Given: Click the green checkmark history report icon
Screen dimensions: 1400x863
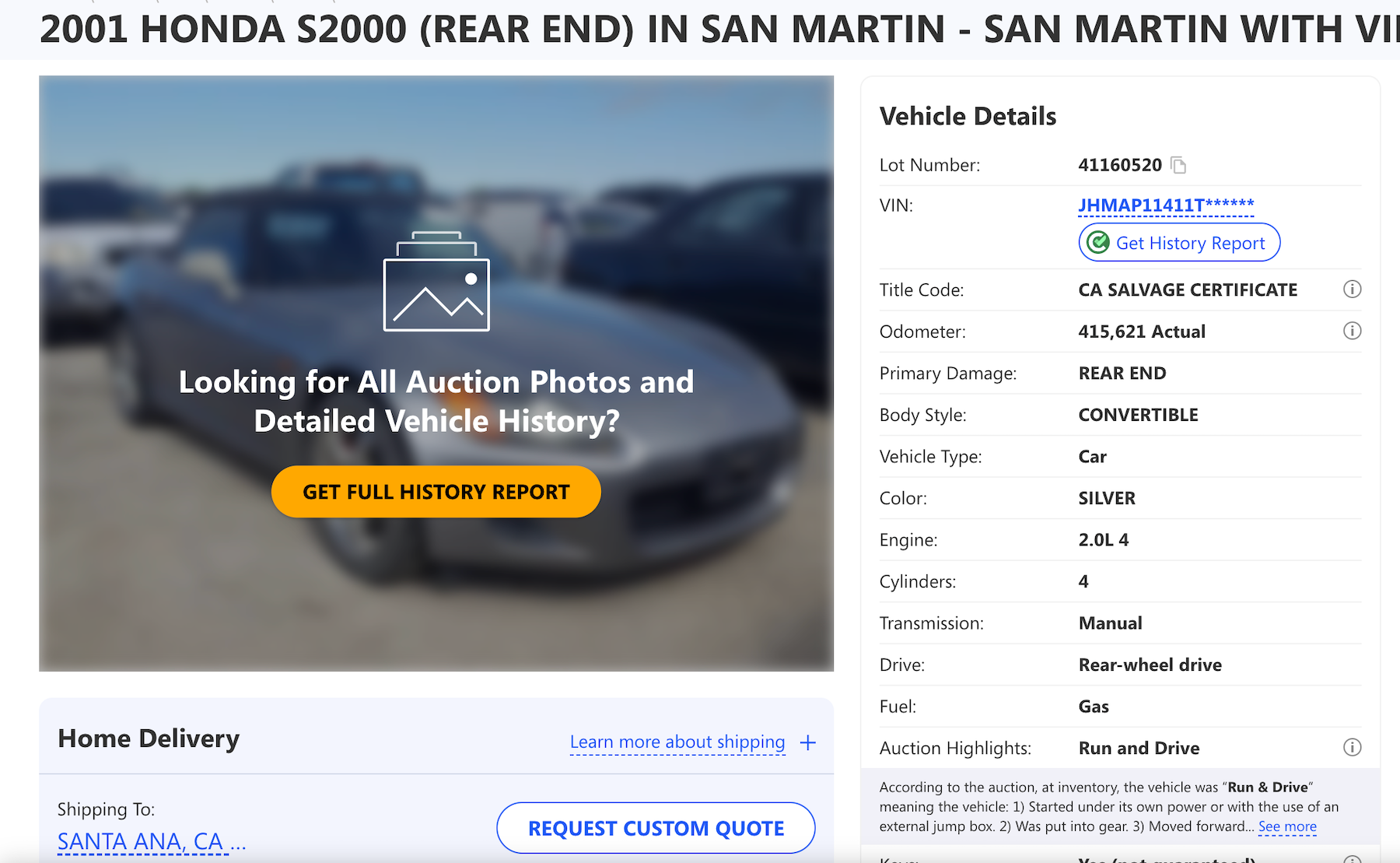Looking at the screenshot, I should (1098, 243).
